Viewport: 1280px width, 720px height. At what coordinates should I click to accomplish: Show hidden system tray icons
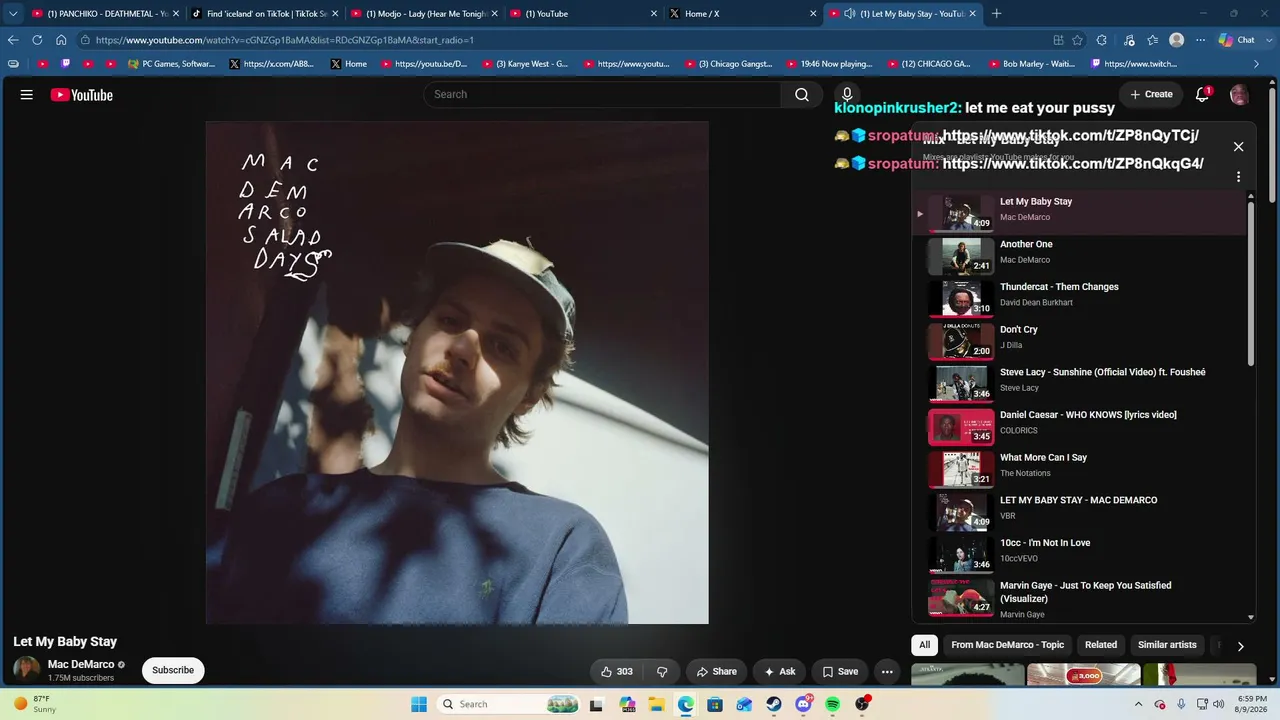pyautogui.click(x=1138, y=704)
